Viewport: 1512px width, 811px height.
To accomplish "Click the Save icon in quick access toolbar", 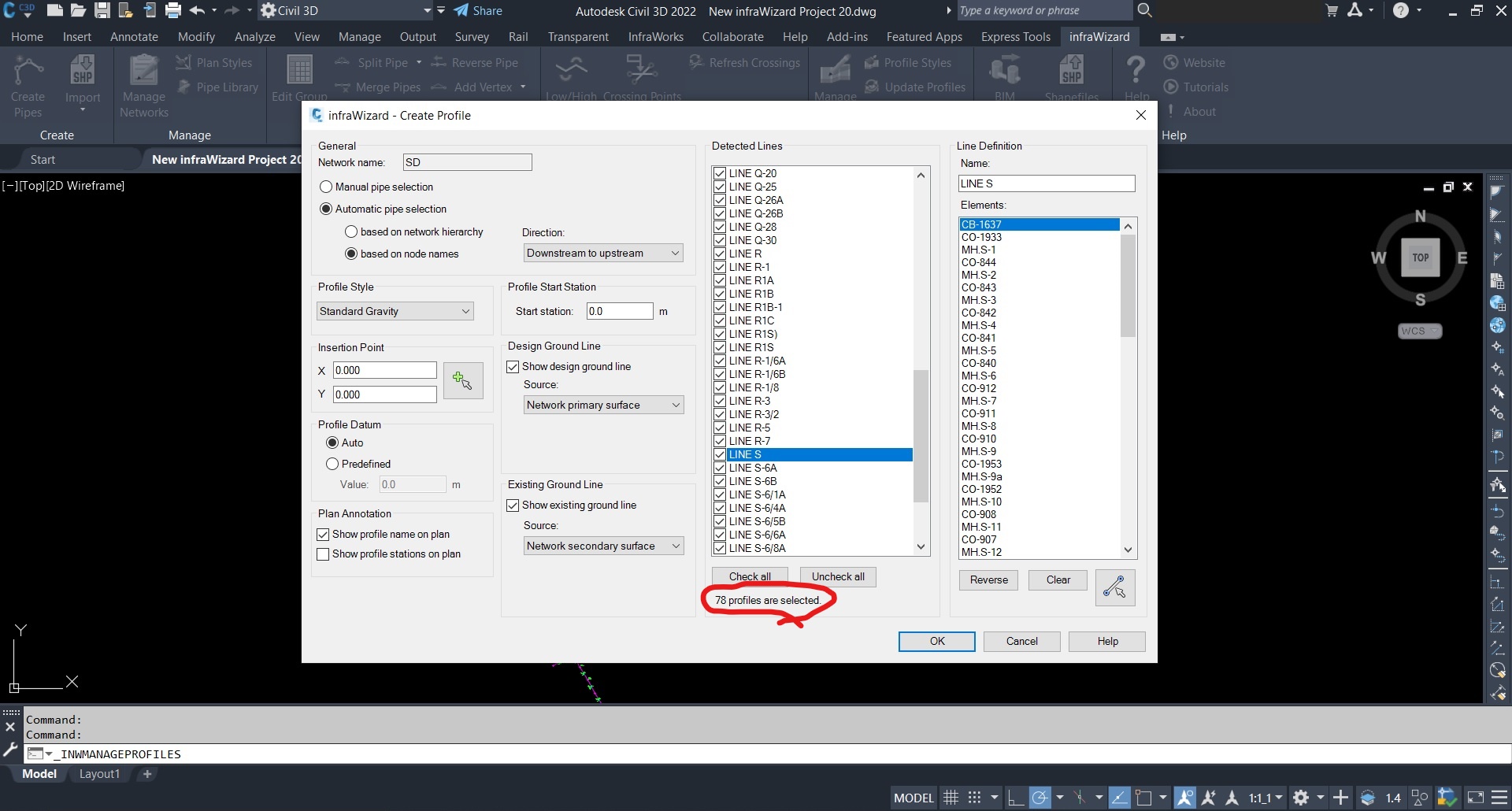I will point(102,10).
